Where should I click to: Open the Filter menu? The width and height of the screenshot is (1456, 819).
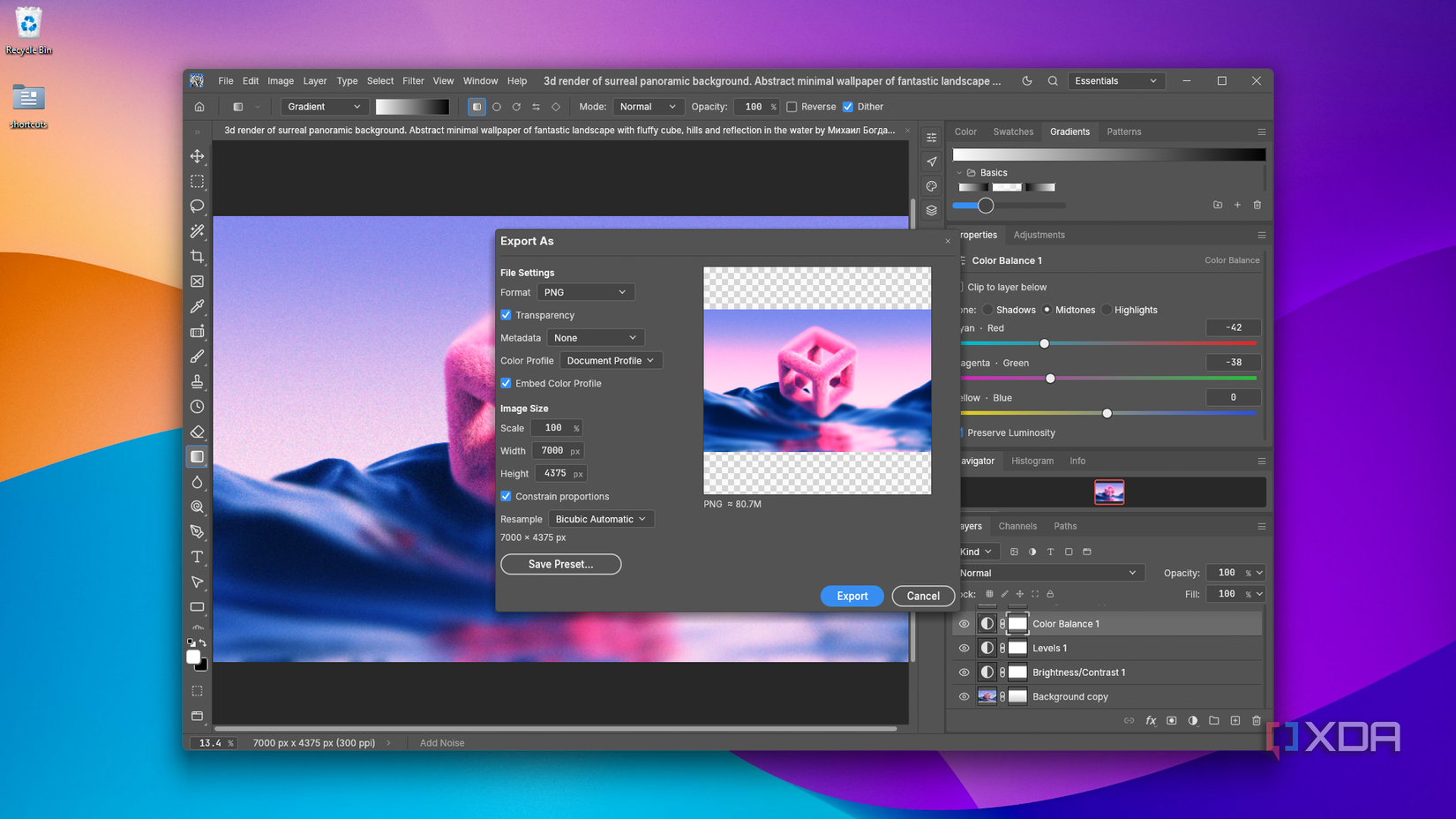(x=413, y=80)
